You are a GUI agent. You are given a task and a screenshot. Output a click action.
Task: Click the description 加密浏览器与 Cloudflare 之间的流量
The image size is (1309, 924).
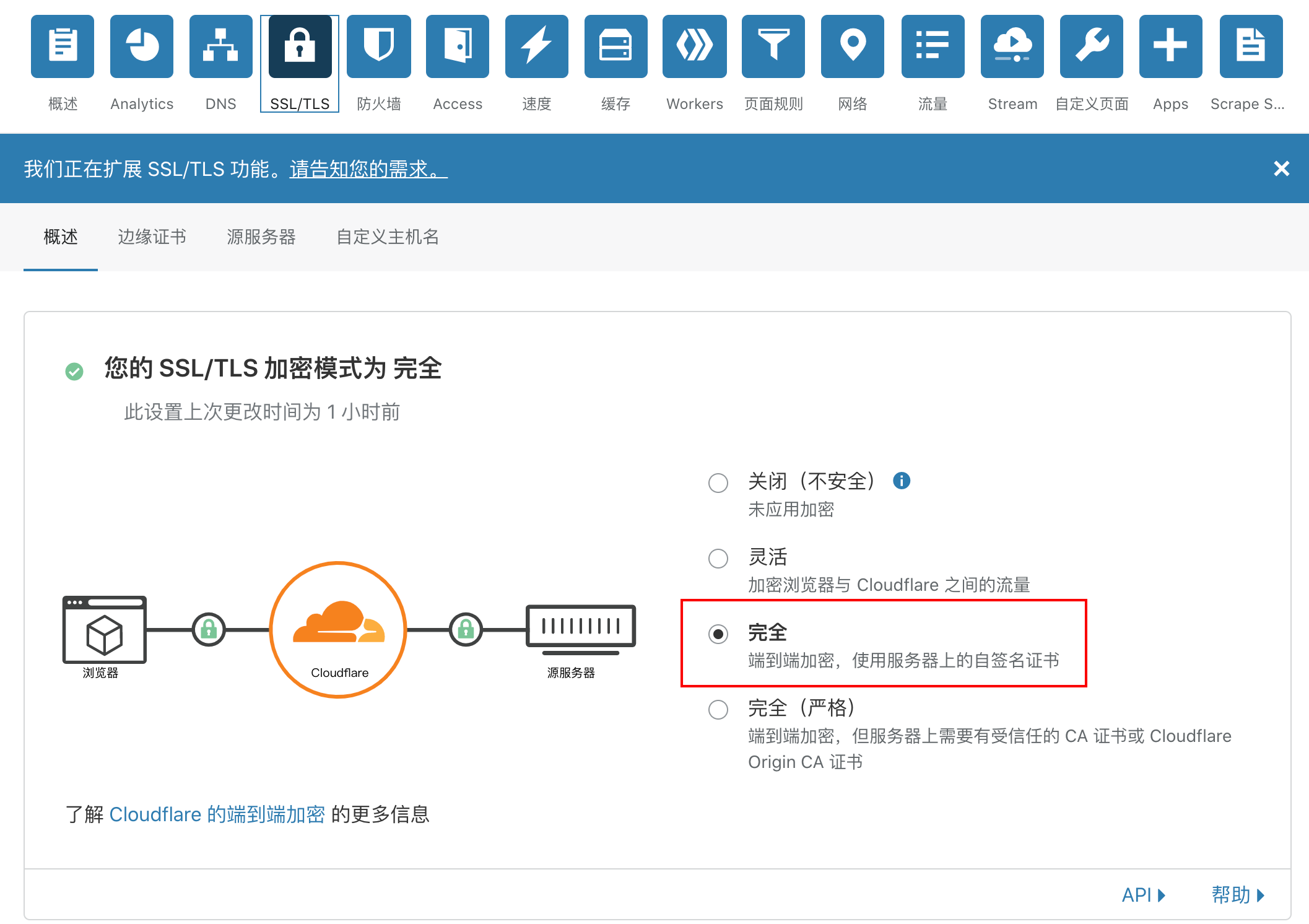tap(889, 585)
